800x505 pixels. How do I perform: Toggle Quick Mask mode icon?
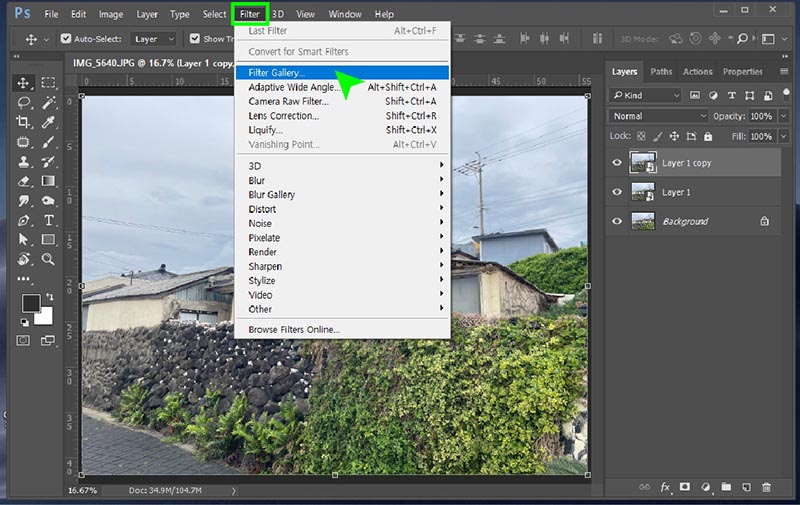(23, 340)
